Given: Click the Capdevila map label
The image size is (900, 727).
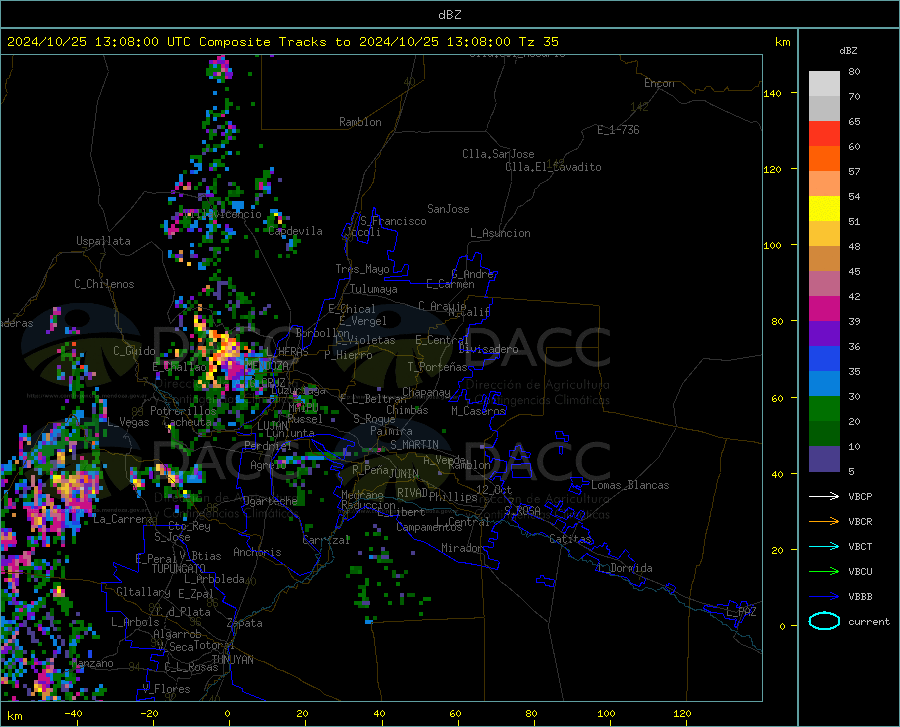Looking at the screenshot, I should [x=295, y=231].
